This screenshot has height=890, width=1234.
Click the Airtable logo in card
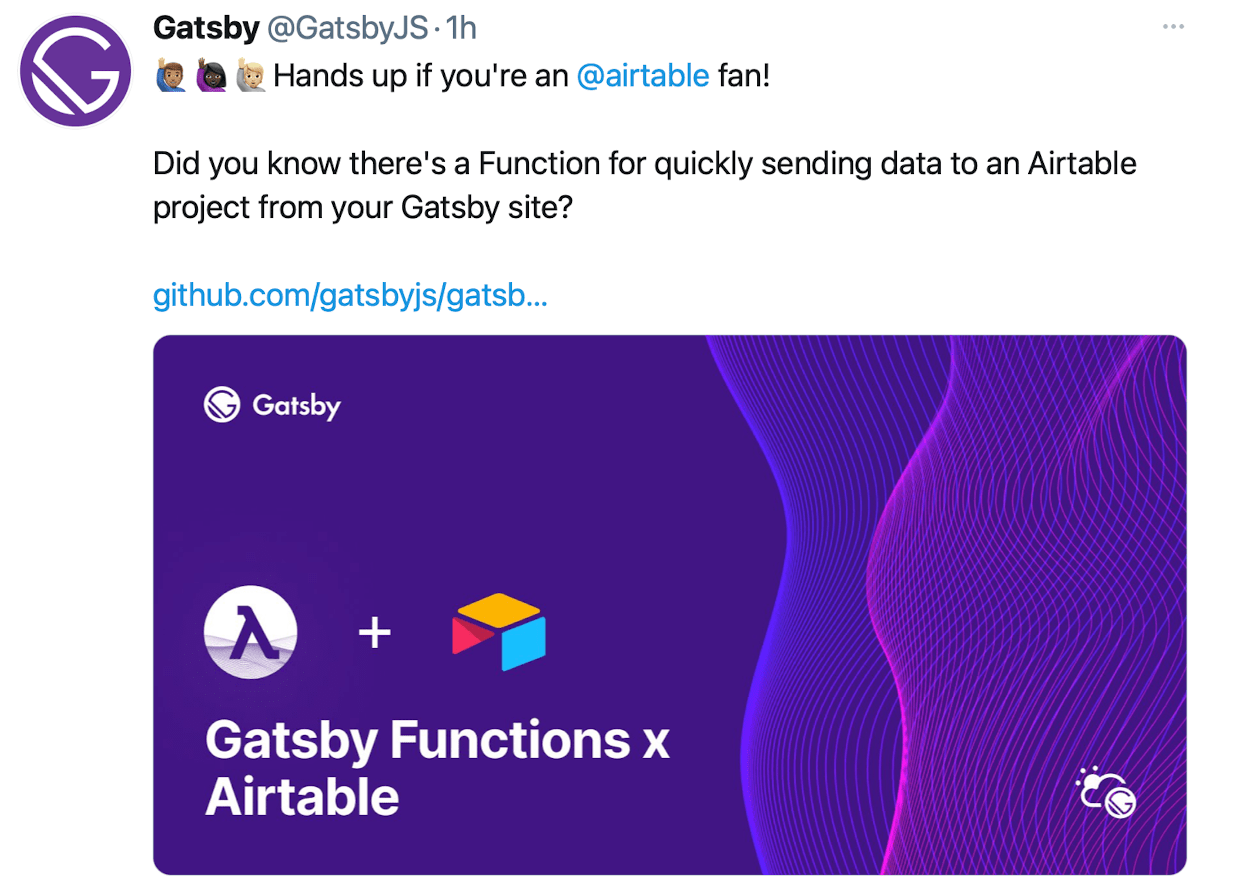499,631
